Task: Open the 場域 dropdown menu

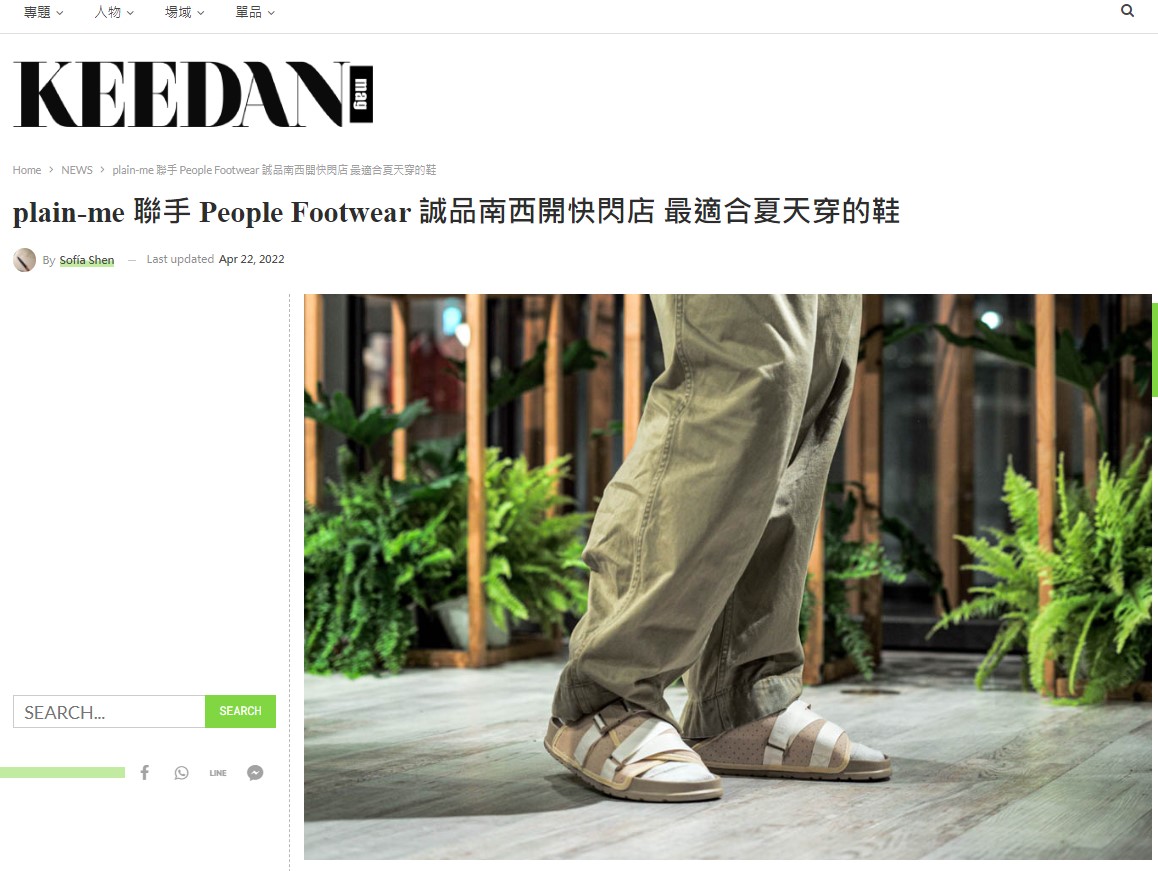Action: tap(185, 13)
